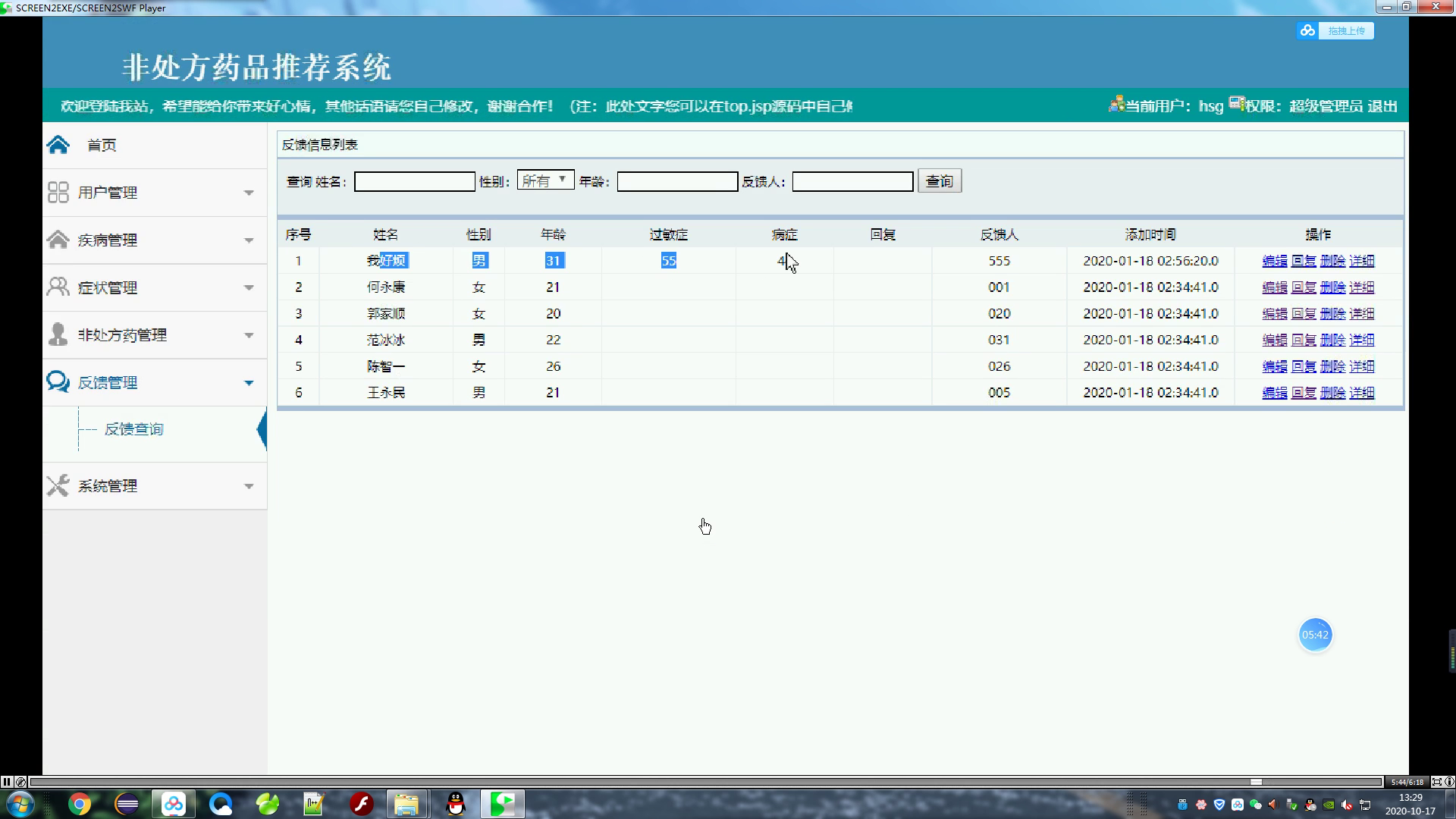Select 疾病管理 menu label
The height and width of the screenshot is (819, 1456).
[x=108, y=240]
